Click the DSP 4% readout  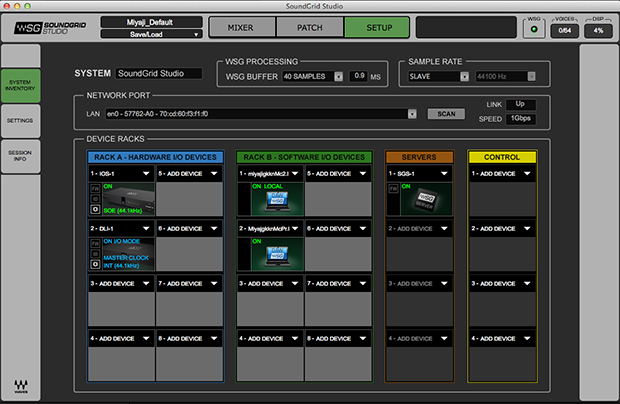[x=598, y=30]
